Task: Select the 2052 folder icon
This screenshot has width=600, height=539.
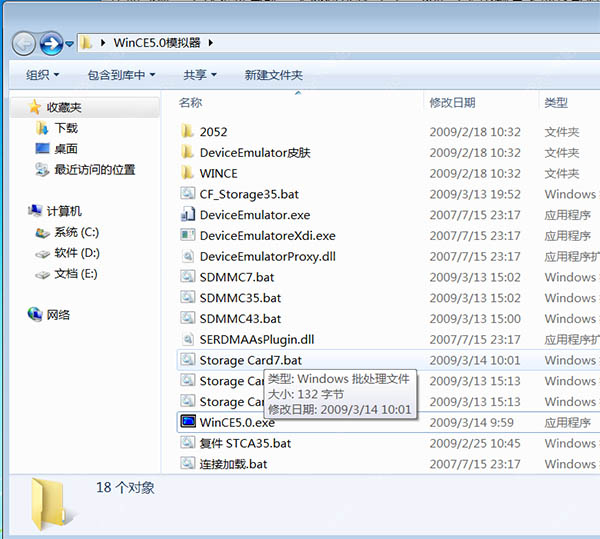Action: coord(187,131)
